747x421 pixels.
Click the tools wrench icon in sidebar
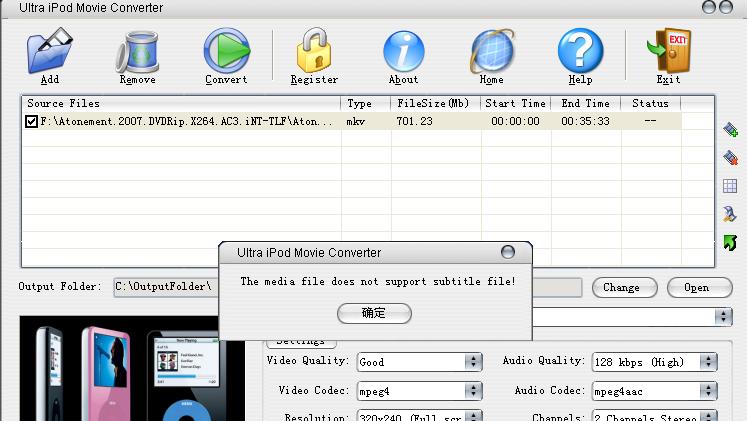(x=730, y=214)
